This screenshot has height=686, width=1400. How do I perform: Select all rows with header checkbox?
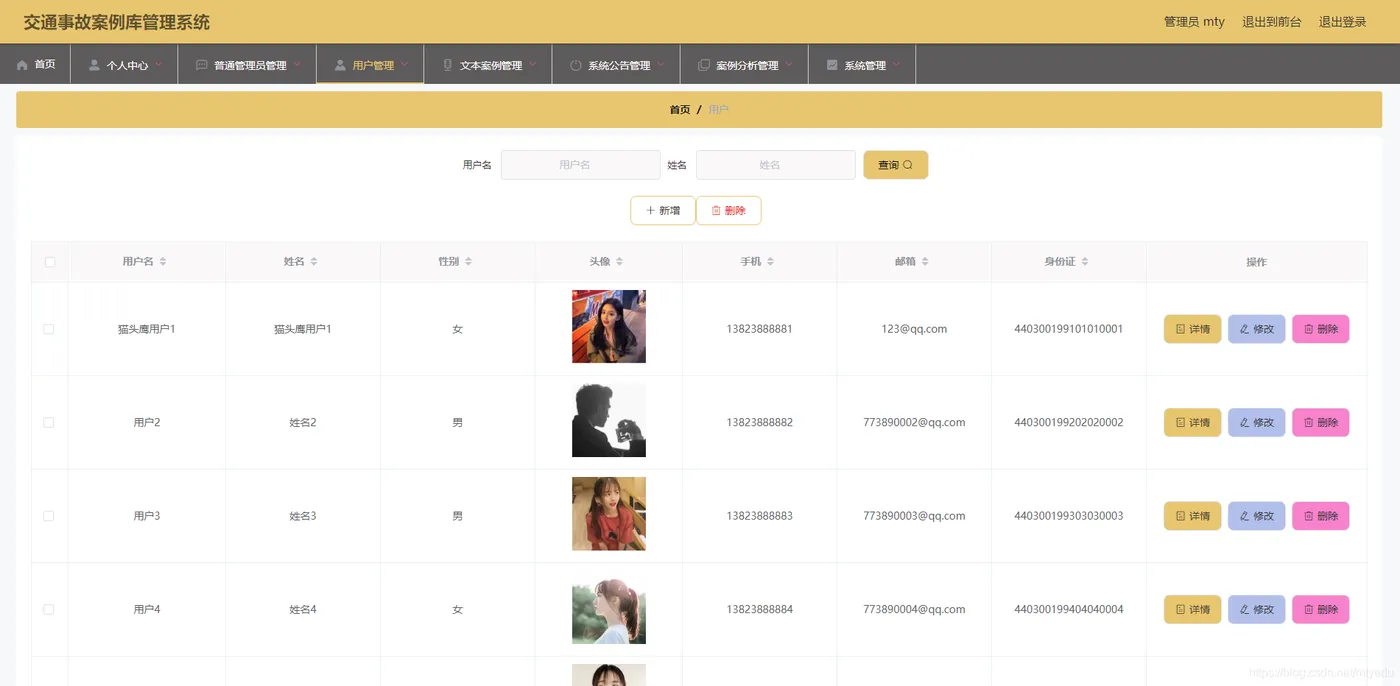pyautogui.click(x=49, y=262)
